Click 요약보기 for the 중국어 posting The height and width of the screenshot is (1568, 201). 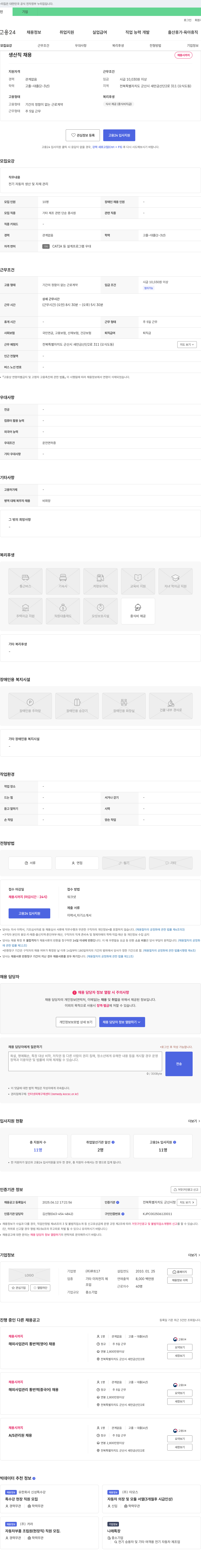[180, 1393]
